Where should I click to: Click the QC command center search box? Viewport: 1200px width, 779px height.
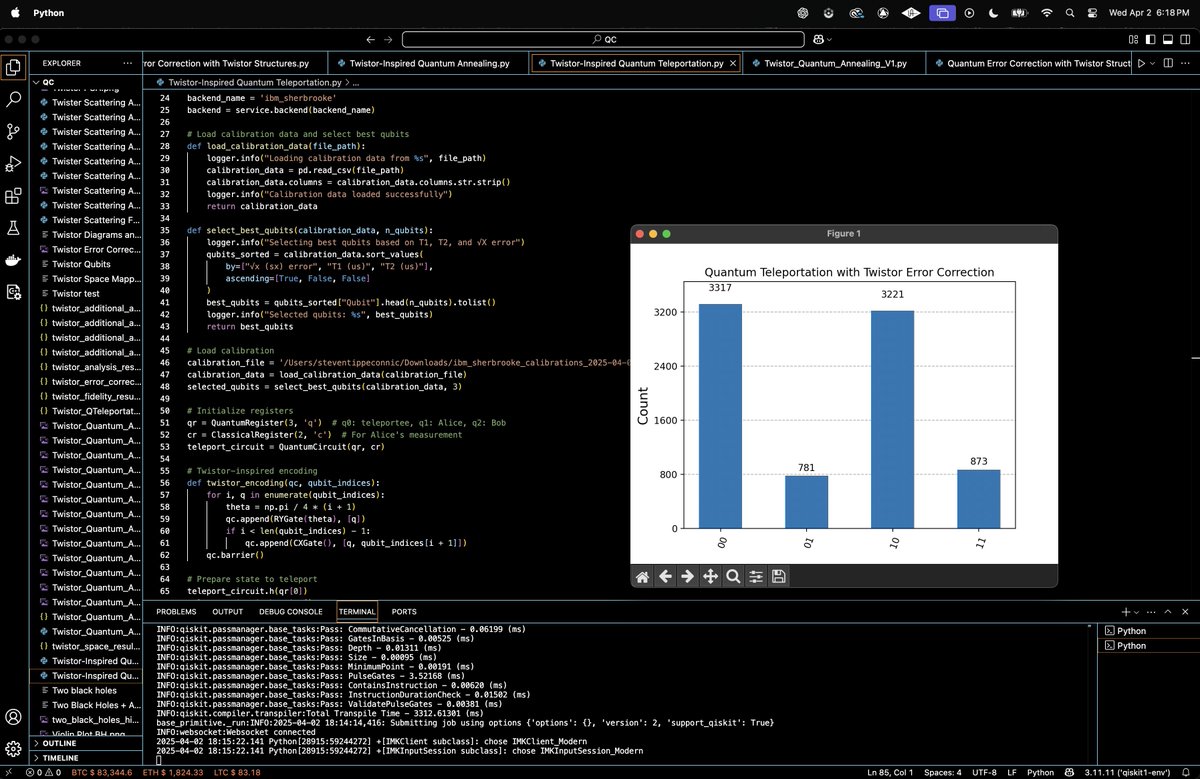coord(605,39)
